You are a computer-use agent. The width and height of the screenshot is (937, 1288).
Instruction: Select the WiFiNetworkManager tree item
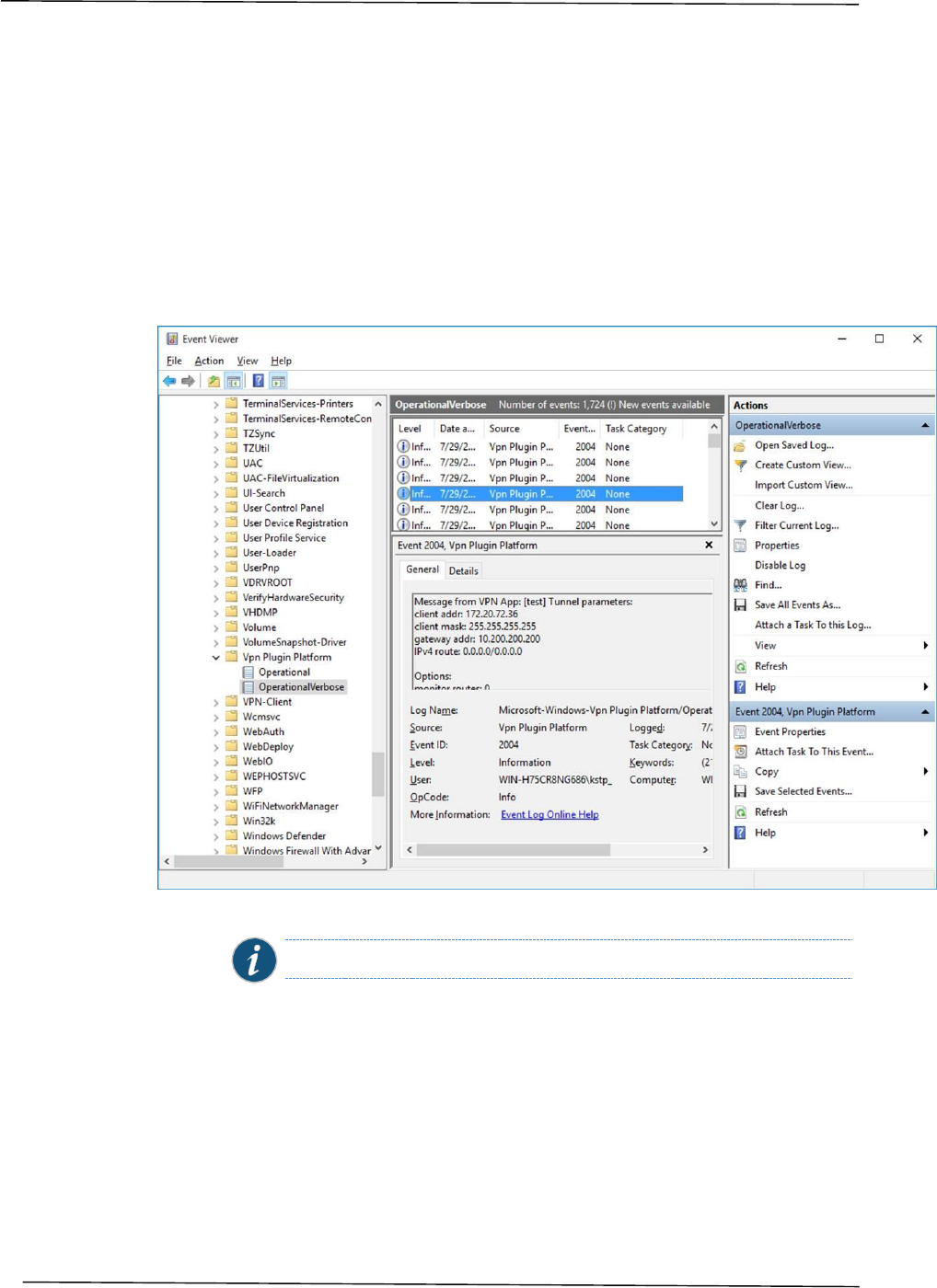290,807
